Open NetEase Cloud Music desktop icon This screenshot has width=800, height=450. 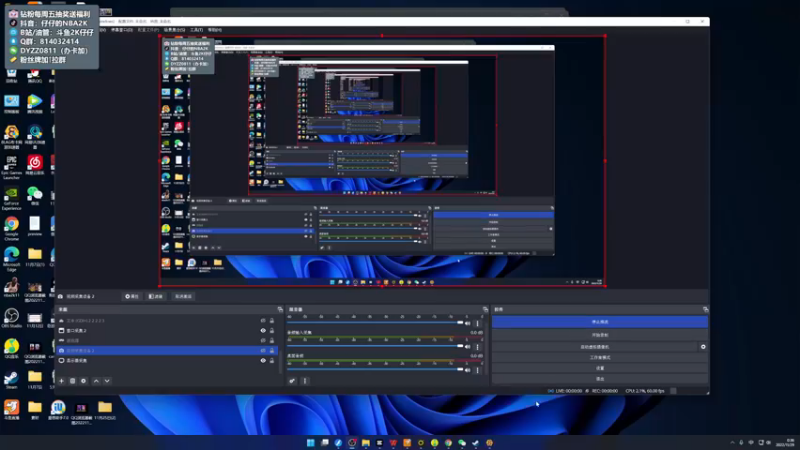point(35,166)
